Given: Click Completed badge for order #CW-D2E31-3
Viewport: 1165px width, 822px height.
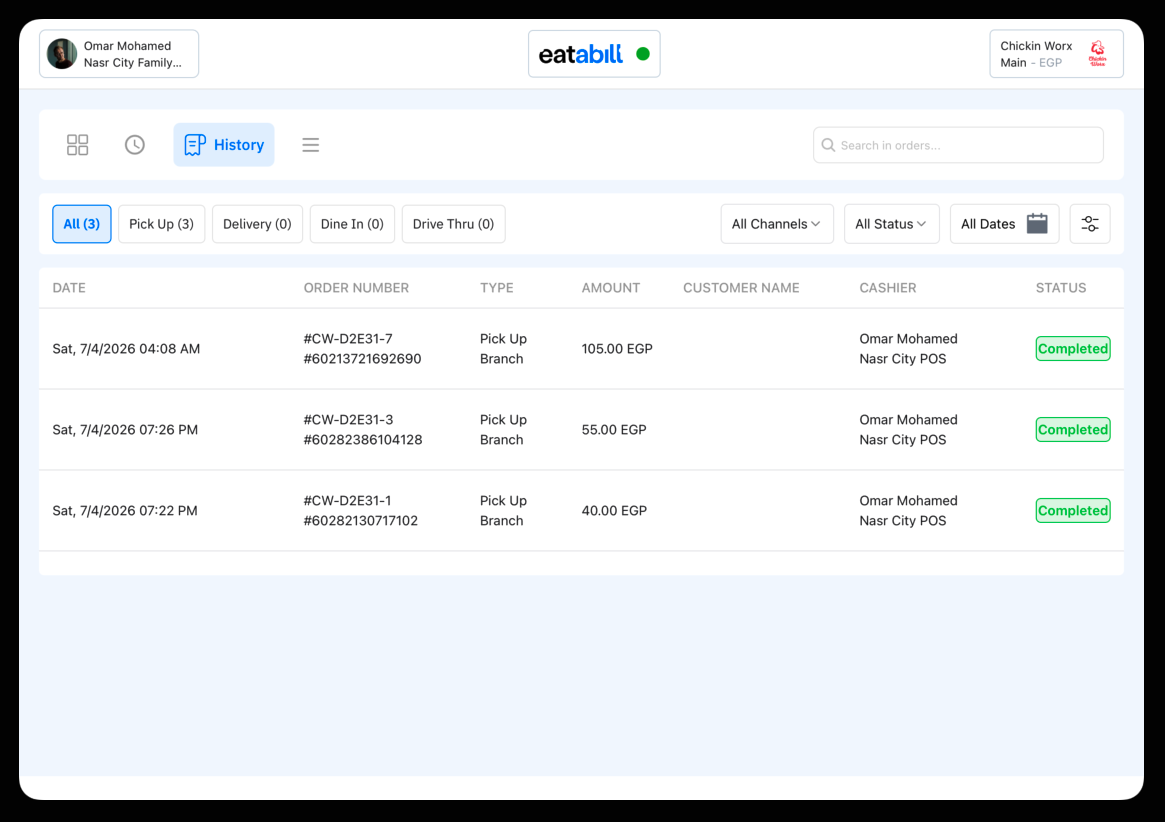Looking at the screenshot, I should (1073, 430).
